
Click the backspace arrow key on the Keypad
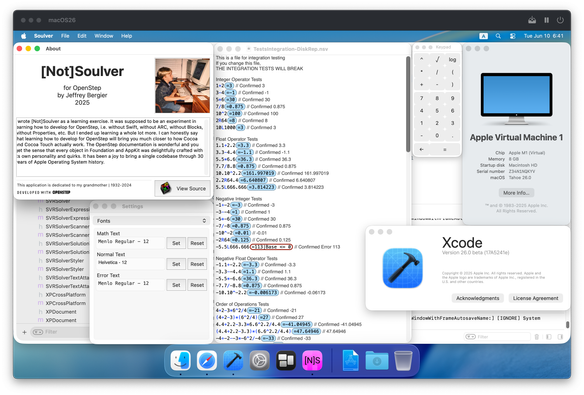pyautogui.click(x=422, y=149)
